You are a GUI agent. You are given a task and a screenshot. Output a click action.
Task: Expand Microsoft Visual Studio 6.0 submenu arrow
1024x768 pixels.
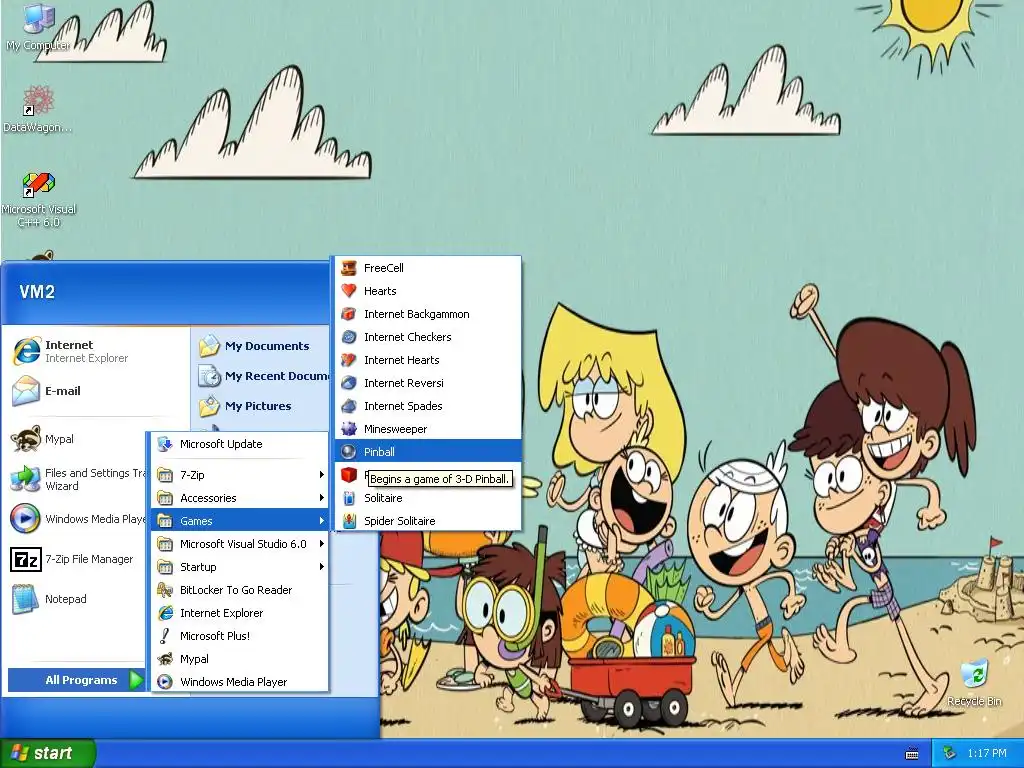pos(321,544)
